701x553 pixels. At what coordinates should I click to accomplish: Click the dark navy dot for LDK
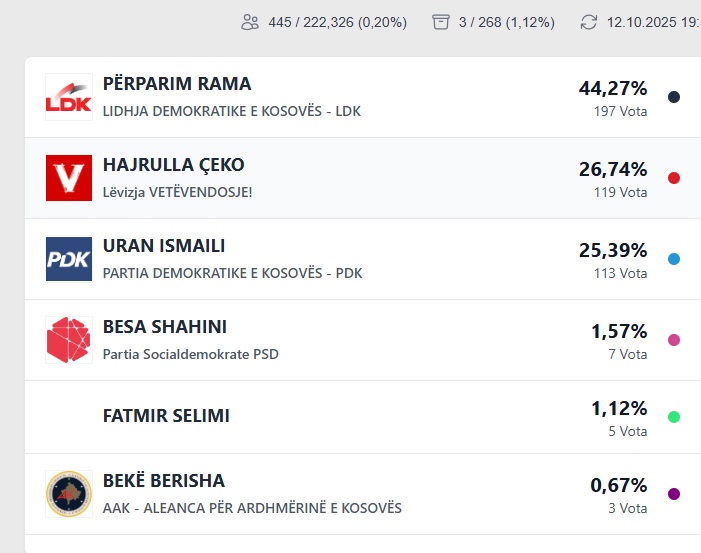pyautogui.click(x=674, y=97)
